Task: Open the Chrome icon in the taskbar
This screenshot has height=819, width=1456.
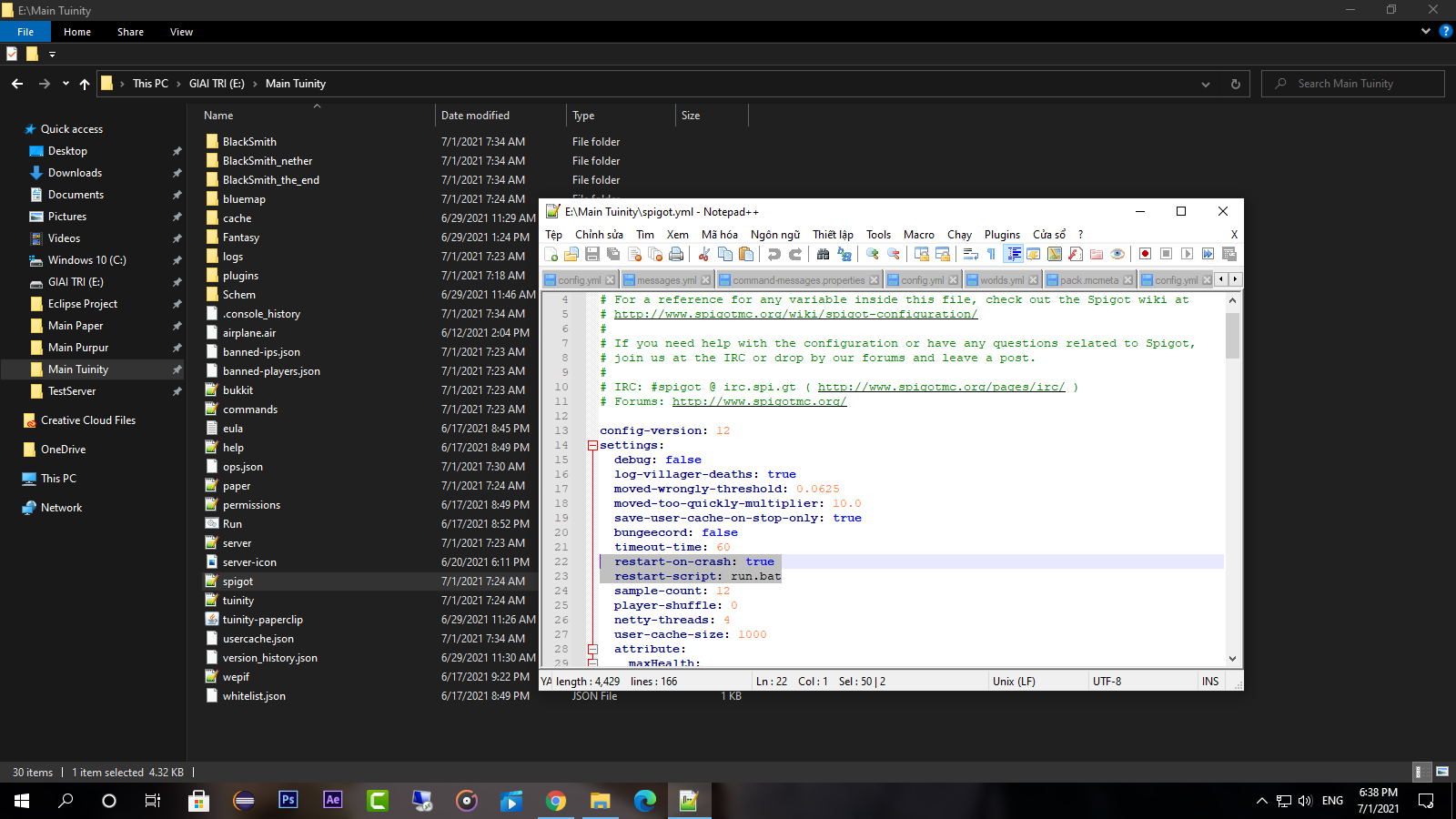Action: pyautogui.click(x=555, y=801)
